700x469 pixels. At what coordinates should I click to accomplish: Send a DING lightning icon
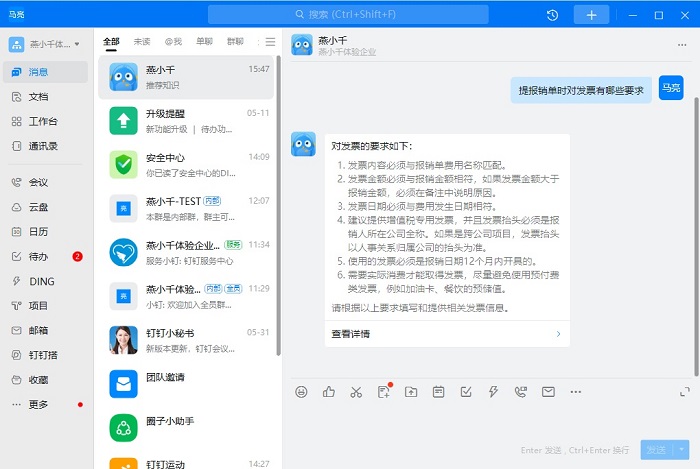[x=493, y=392]
